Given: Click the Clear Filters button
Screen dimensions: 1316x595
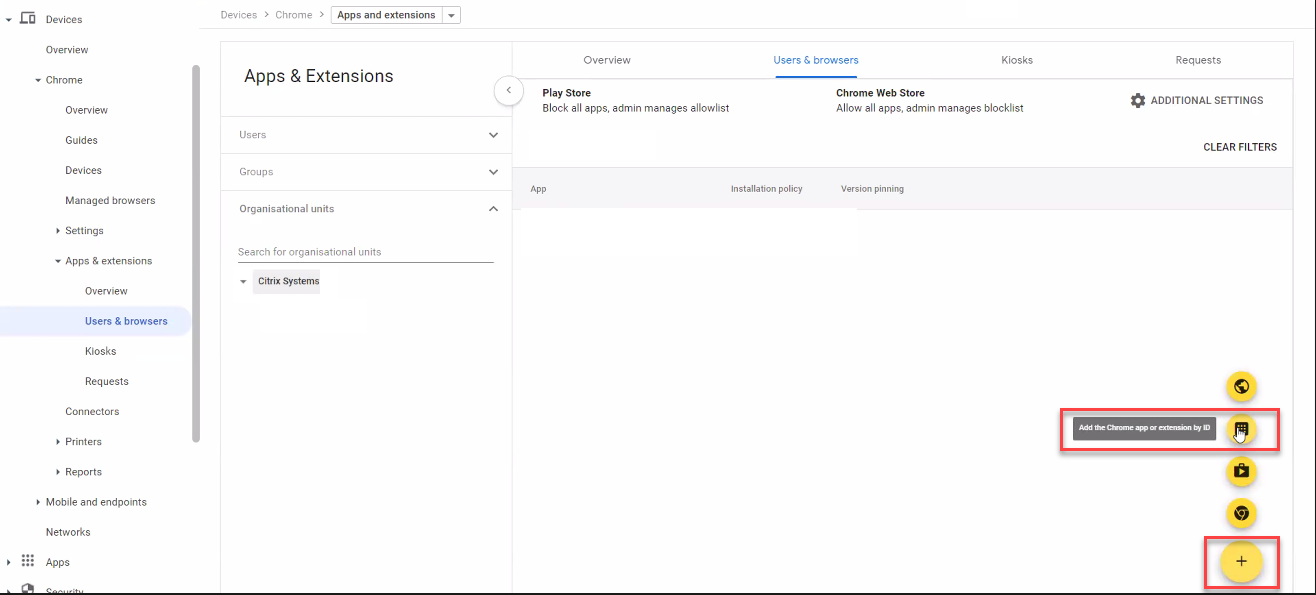Looking at the screenshot, I should tap(1239, 147).
